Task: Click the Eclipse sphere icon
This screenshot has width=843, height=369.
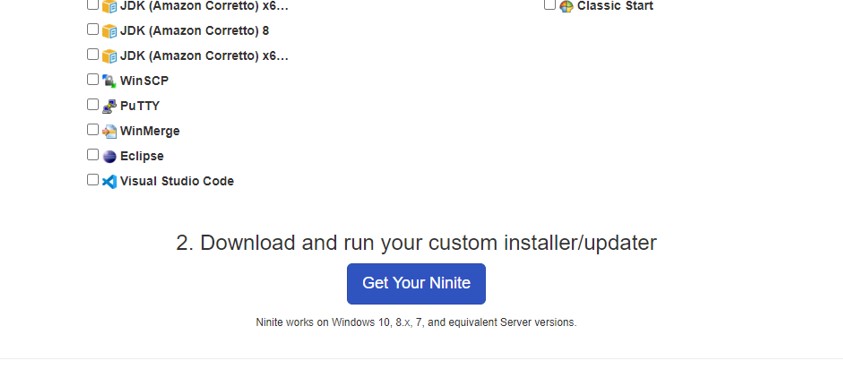Action: pyautogui.click(x=109, y=157)
